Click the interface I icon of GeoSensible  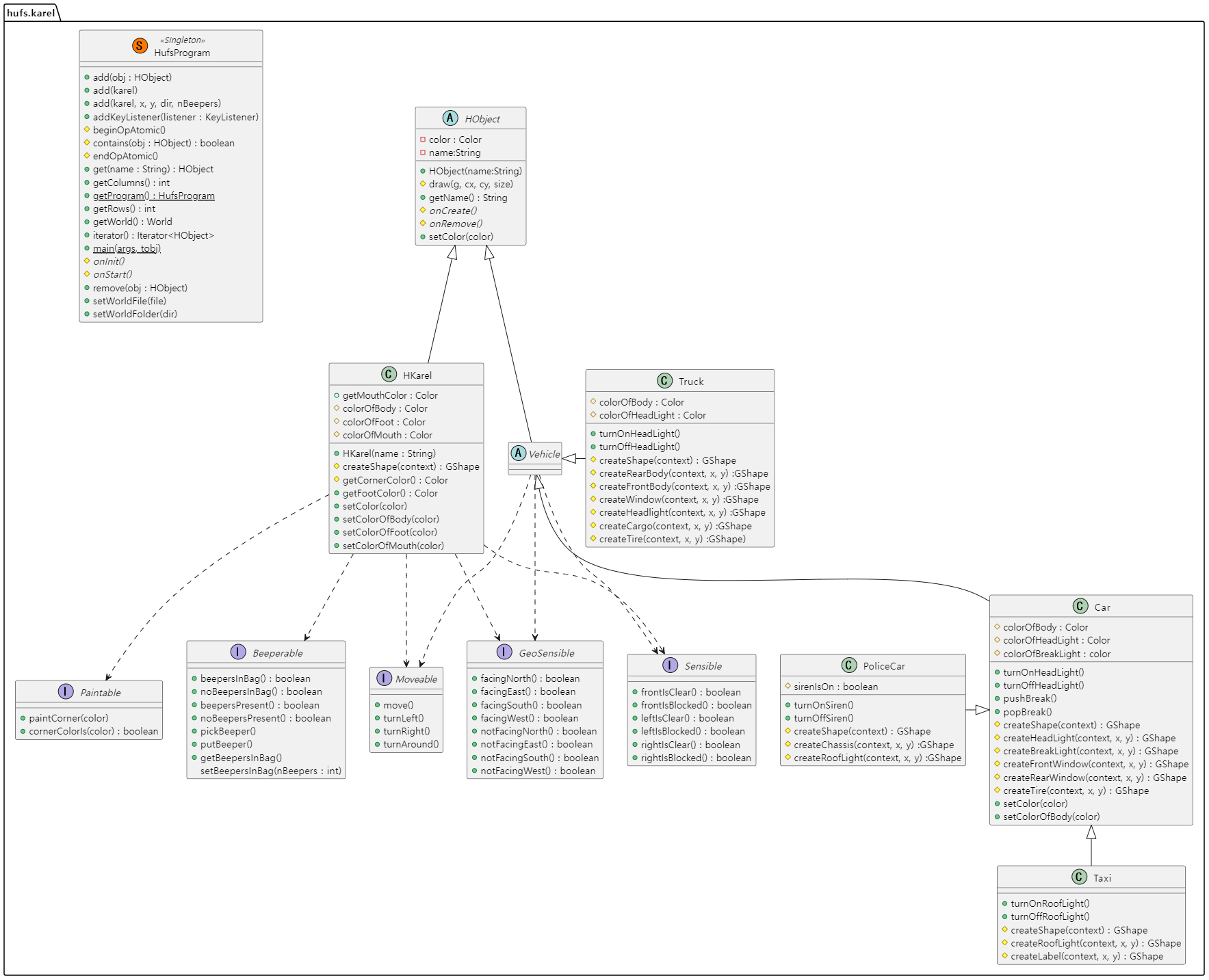point(504,652)
